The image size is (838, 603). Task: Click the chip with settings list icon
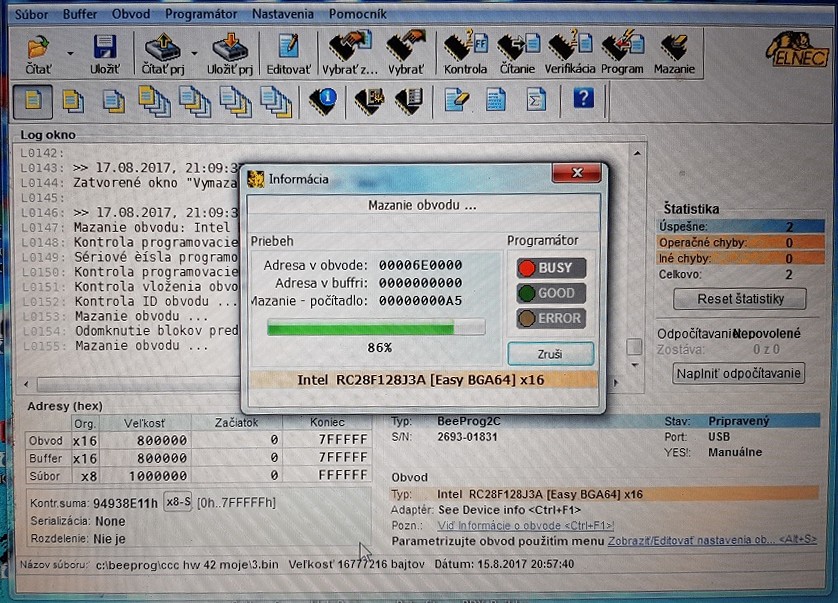click(x=409, y=100)
